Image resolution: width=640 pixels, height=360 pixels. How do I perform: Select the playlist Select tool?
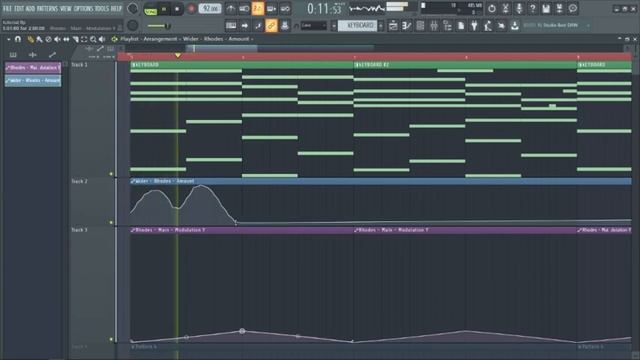coord(84,40)
